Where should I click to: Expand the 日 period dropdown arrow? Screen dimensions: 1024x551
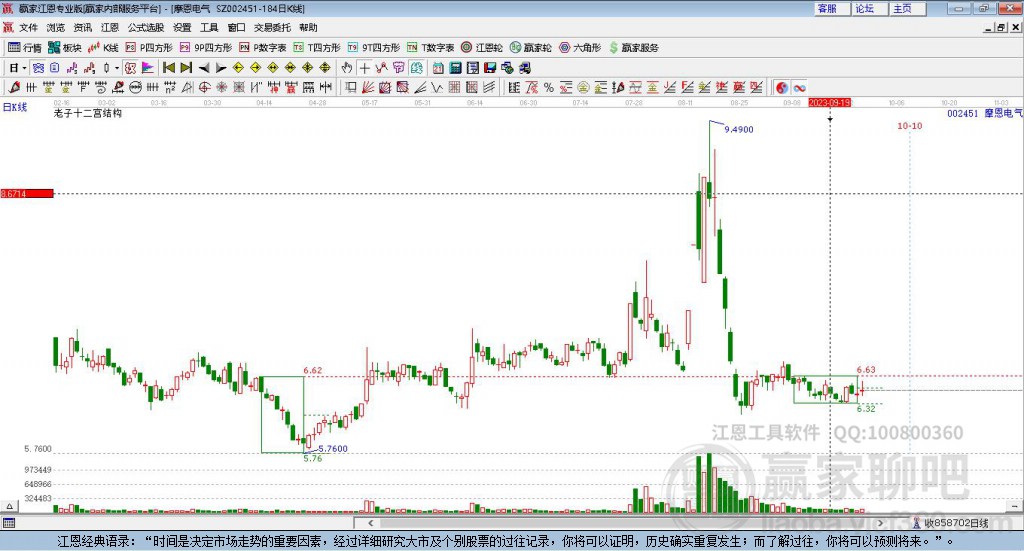tap(24, 68)
